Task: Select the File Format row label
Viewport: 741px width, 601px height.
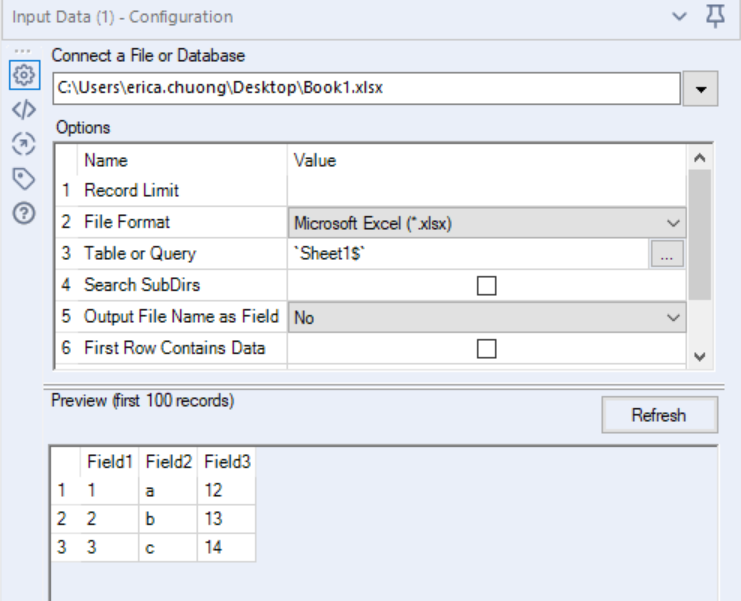Action: (x=127, y=222)
